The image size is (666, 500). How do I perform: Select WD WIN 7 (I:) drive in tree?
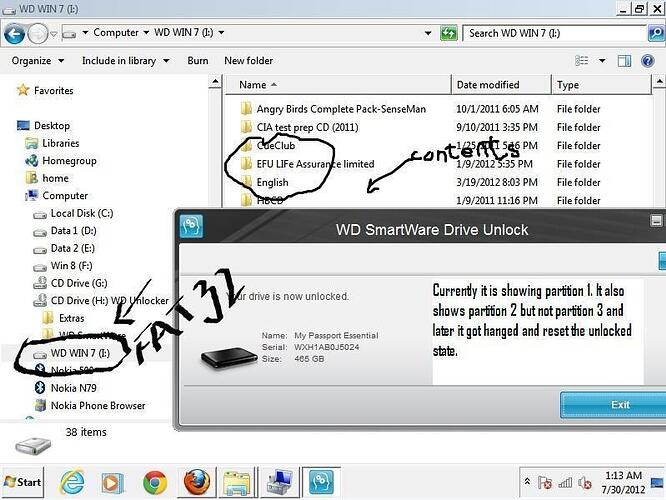pos(71,353)
